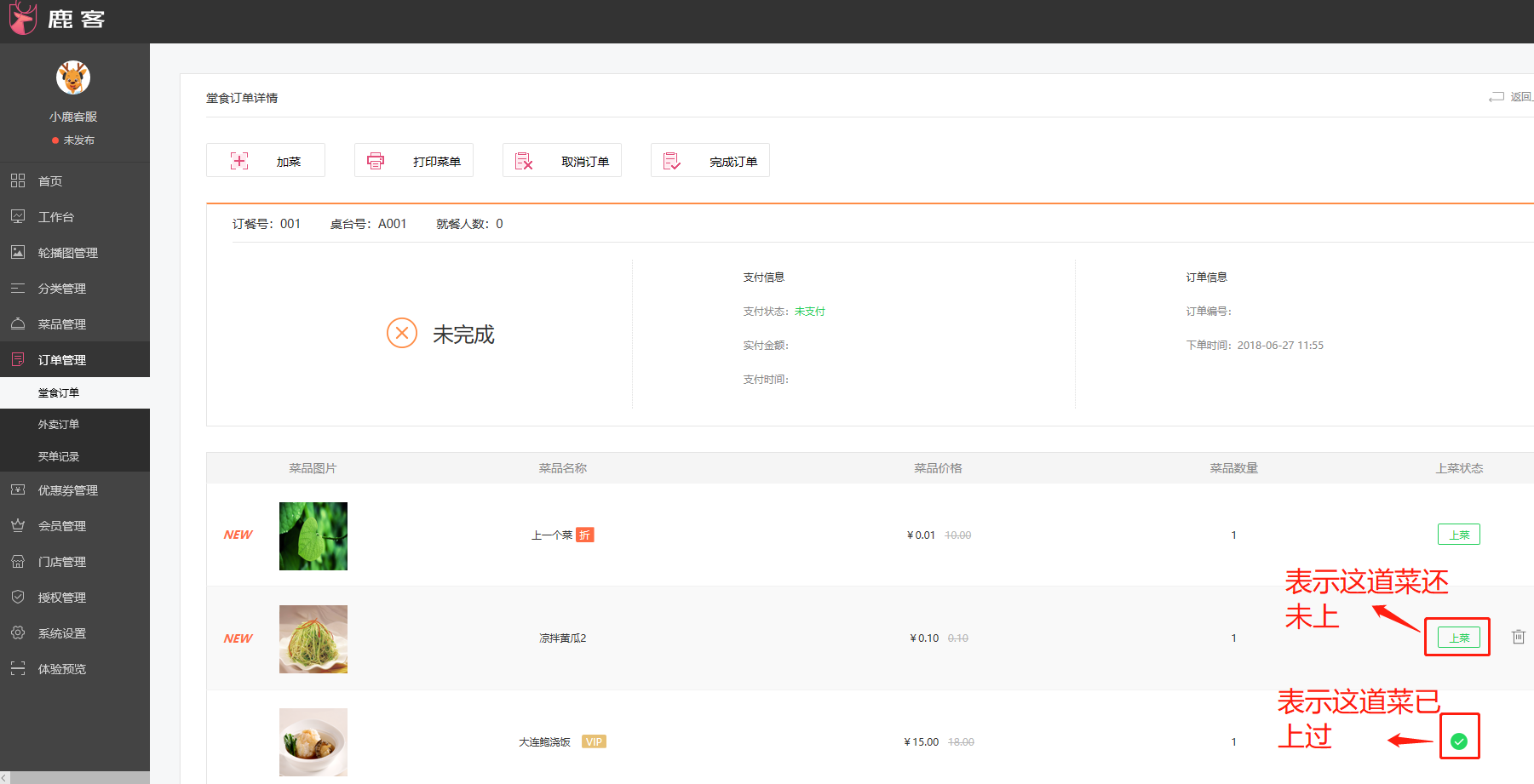1534x784 pixels.
Task: Open the 凉拌黄瓜2 dish thumbnail
Action: (313, 639)
